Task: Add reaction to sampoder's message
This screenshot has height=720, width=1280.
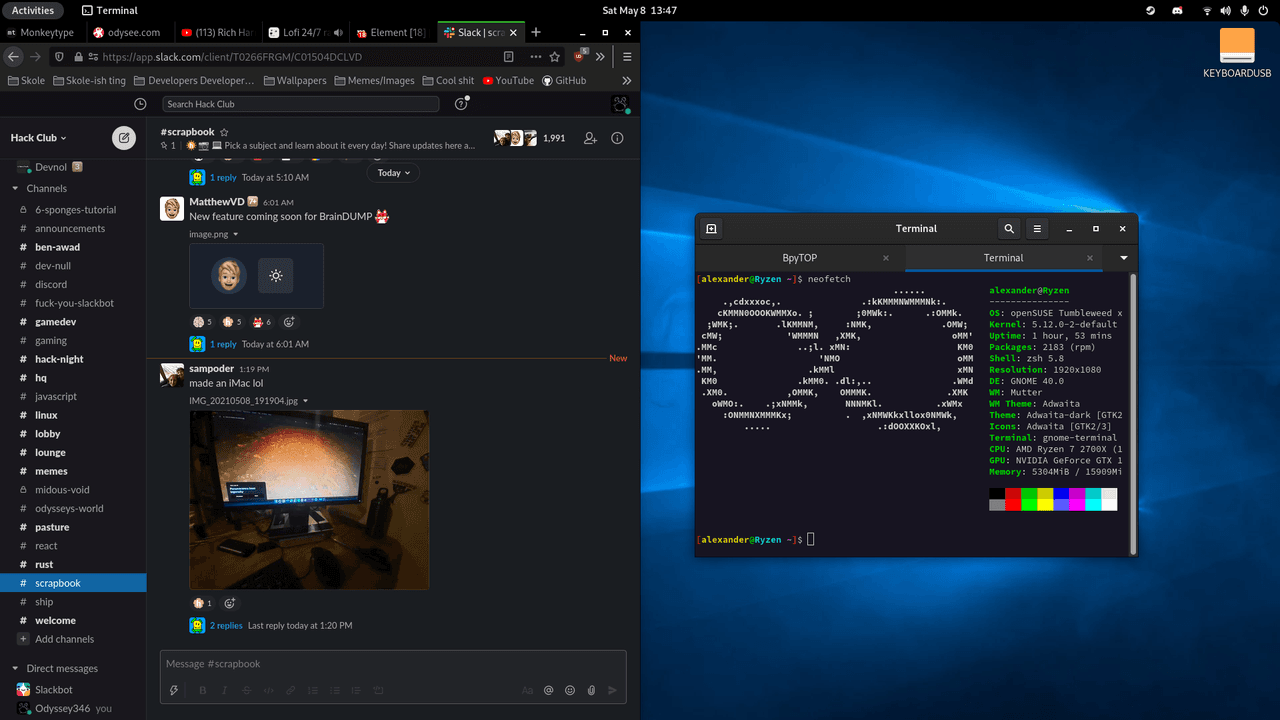Action: coord(229,603)
